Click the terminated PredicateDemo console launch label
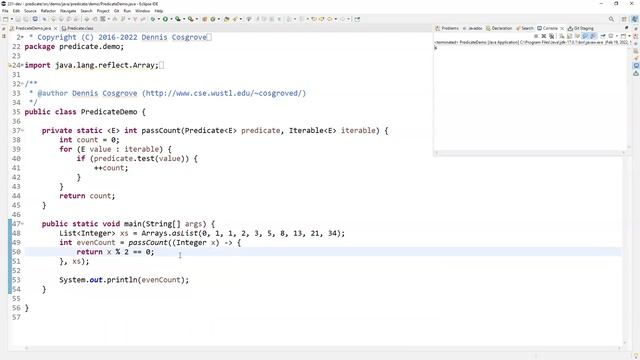 (x=532, y=42)
